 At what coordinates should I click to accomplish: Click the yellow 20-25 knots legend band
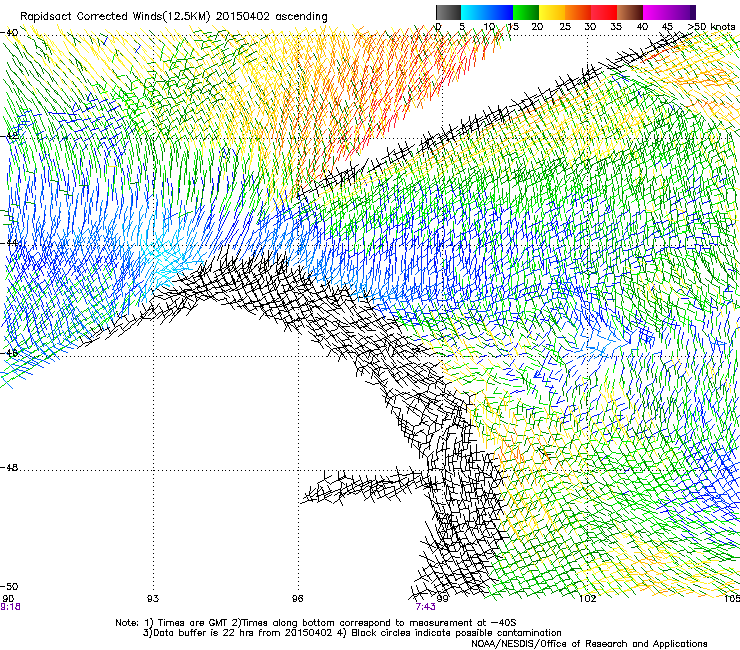tap(552, 12)
